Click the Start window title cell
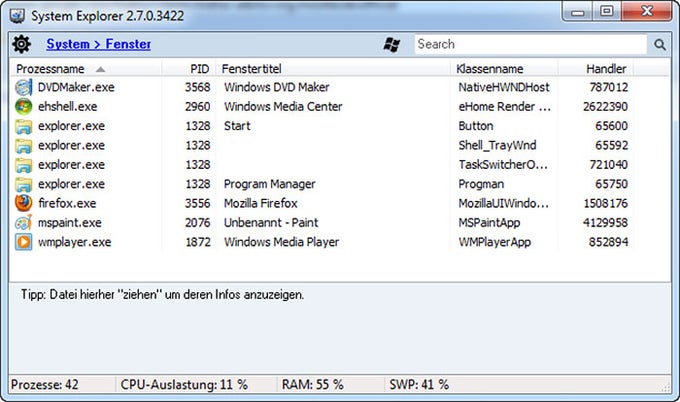 tap(237, 126)
